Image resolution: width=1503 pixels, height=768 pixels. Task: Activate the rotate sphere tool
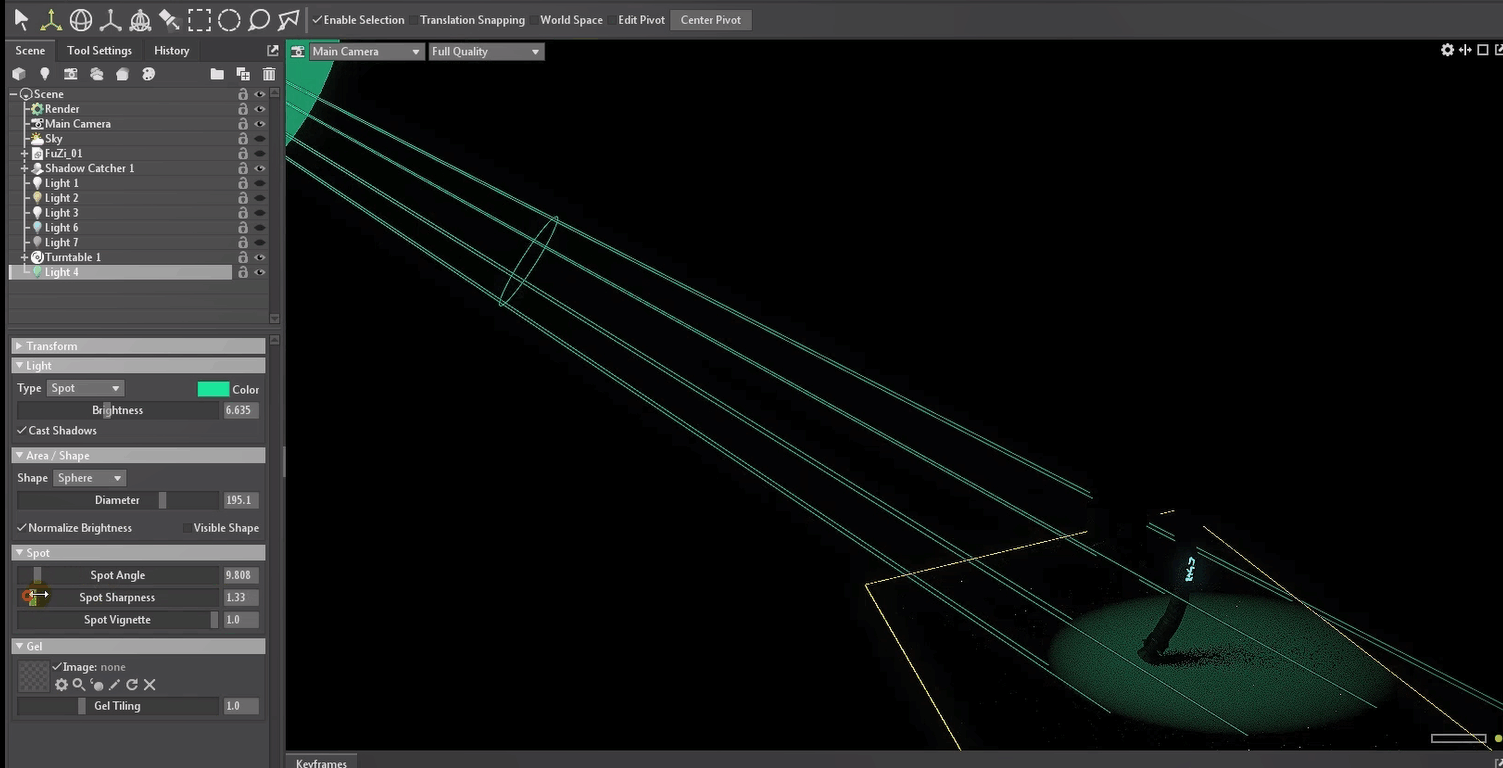point(81,19)
